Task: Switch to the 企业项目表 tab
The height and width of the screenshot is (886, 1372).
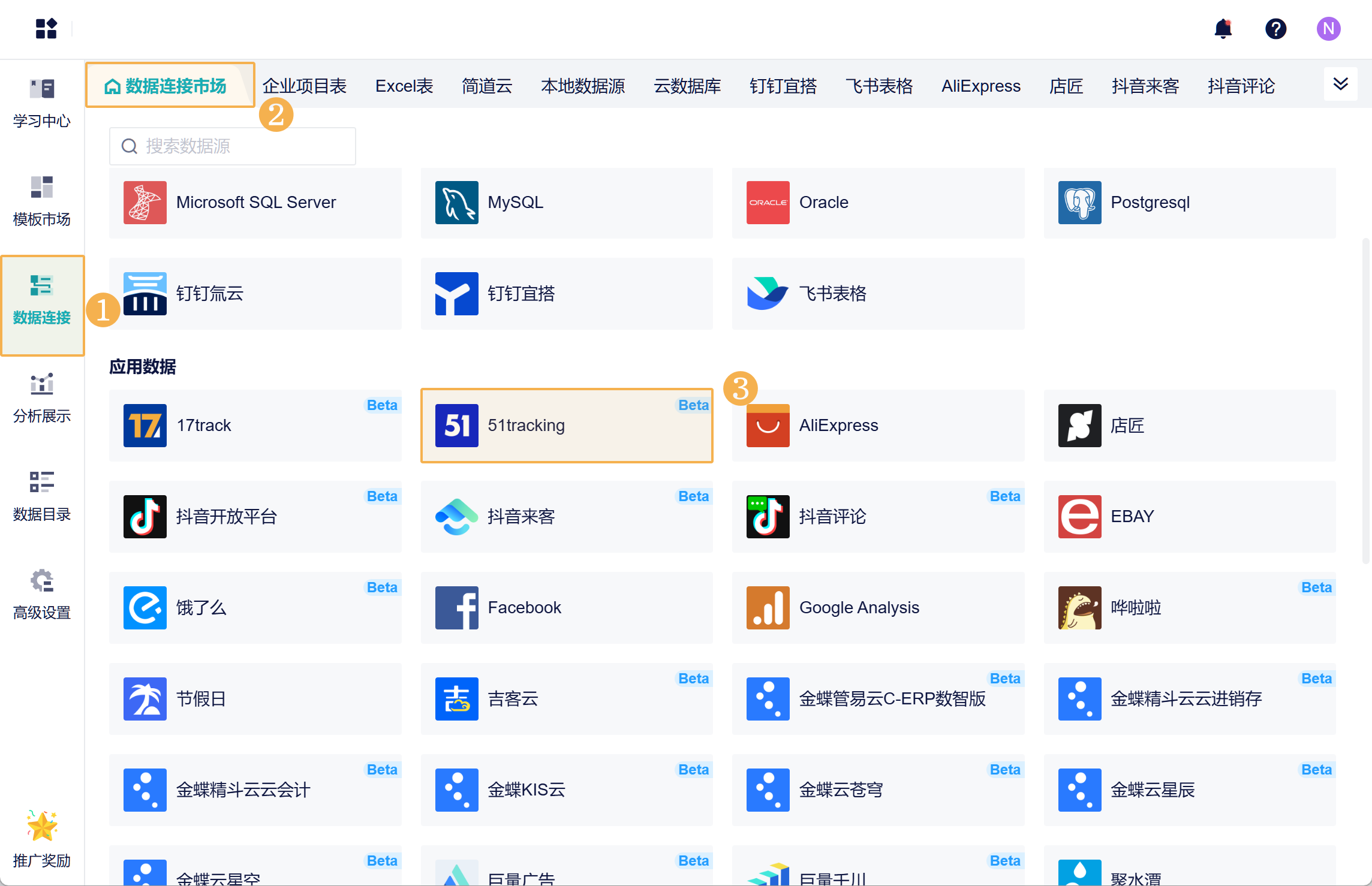Action: pos(305,86)
